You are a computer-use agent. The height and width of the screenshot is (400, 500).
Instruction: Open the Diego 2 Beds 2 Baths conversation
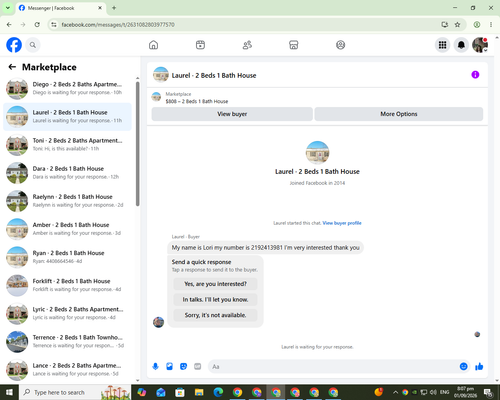67,88
